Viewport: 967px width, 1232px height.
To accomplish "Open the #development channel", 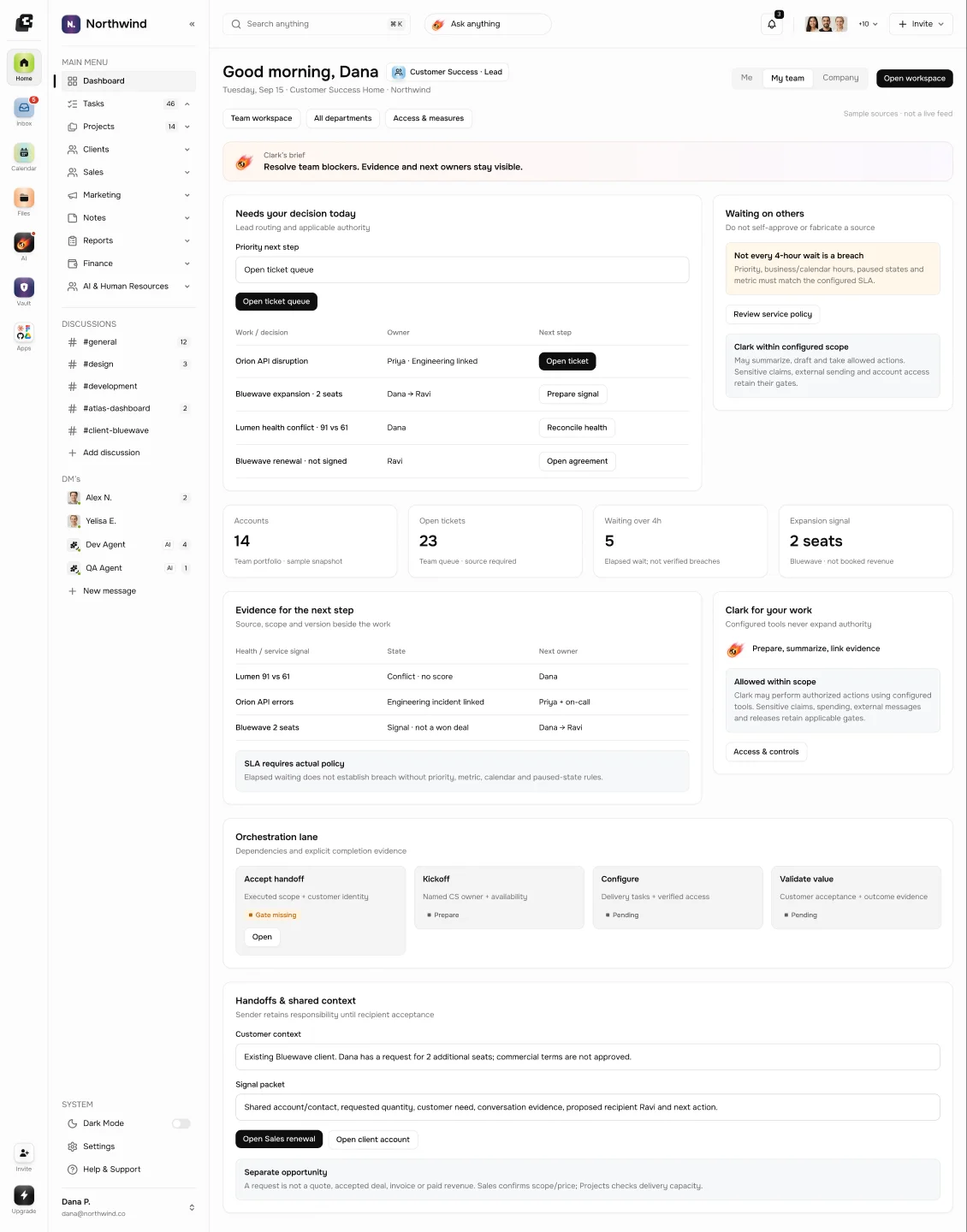I will point(128,387).
